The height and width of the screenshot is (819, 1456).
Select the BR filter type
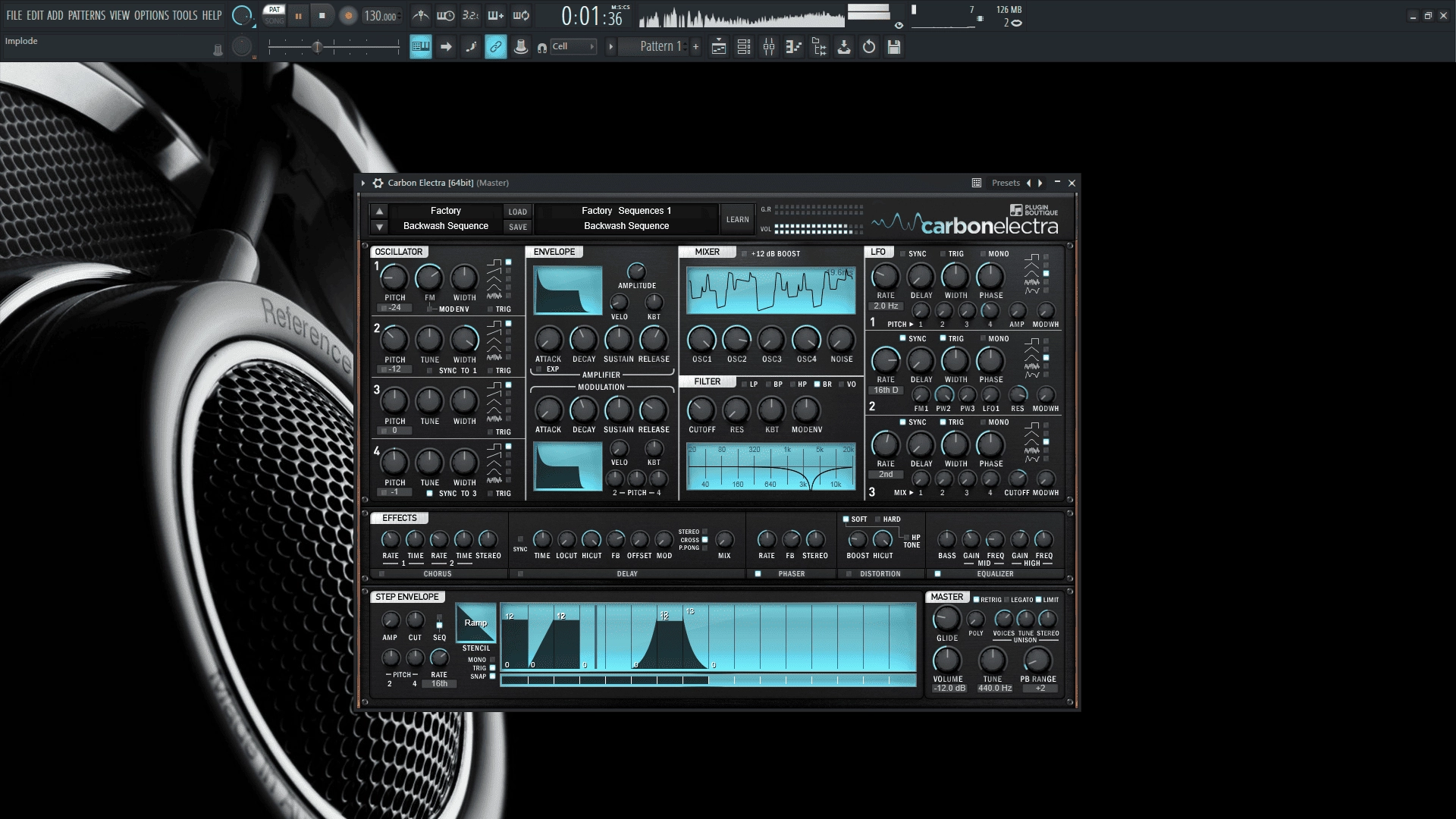click(x=817, y=384)
